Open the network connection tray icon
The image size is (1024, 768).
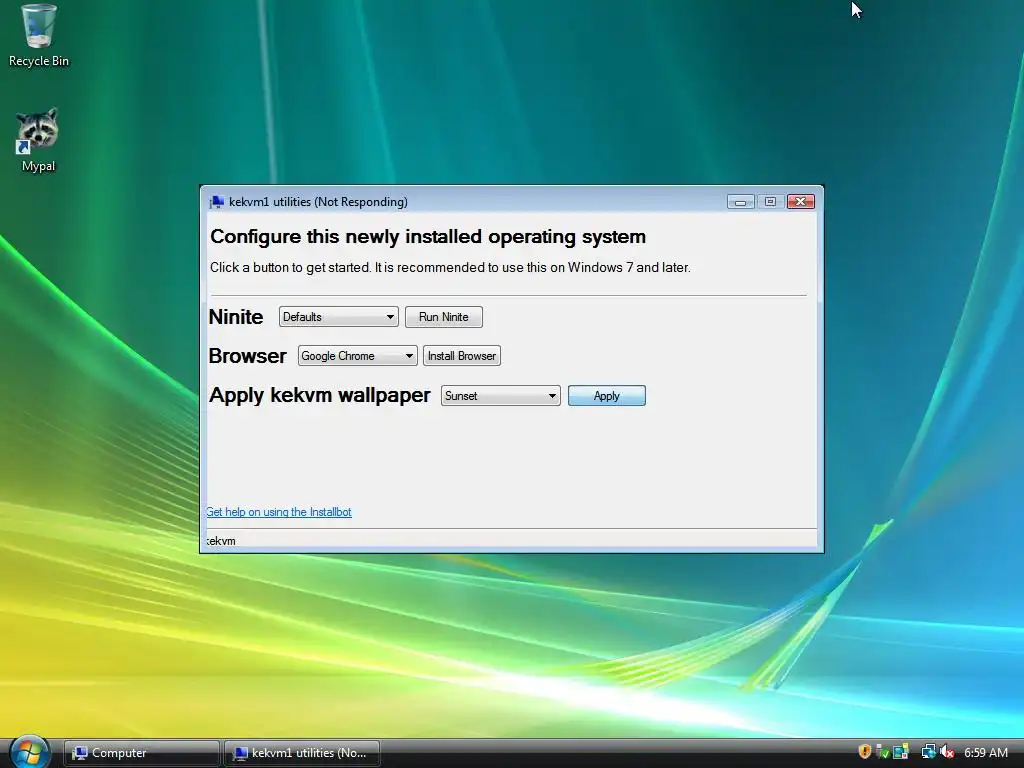(929, 752)
